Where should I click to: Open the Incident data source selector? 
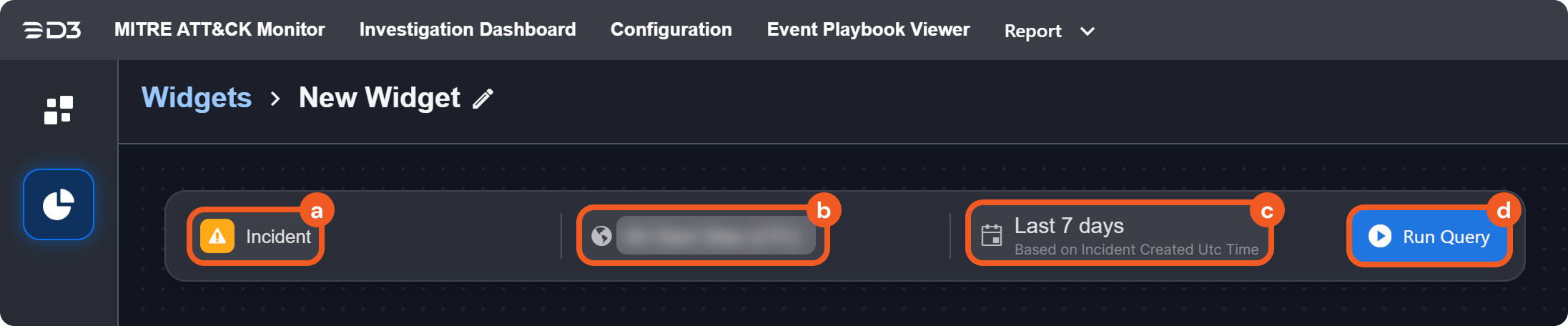278,237
